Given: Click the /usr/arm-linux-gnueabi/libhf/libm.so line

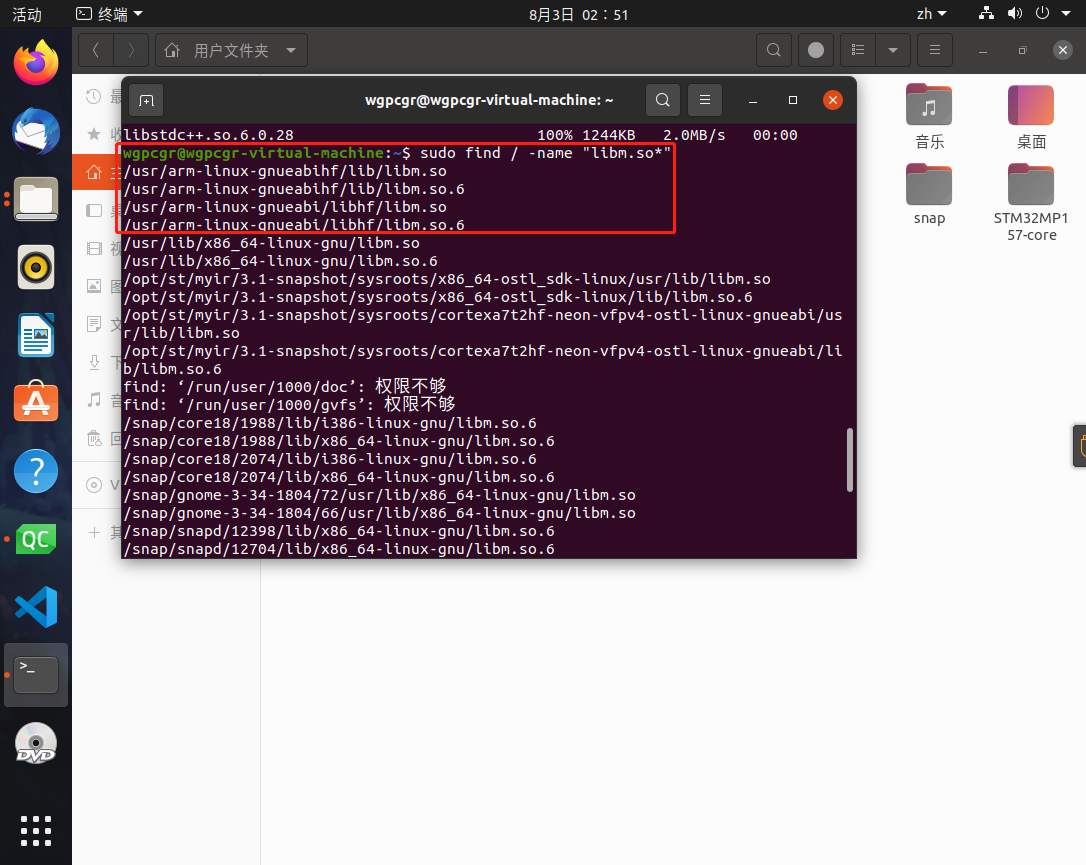Looking at the screenshot, I should 285,207.
